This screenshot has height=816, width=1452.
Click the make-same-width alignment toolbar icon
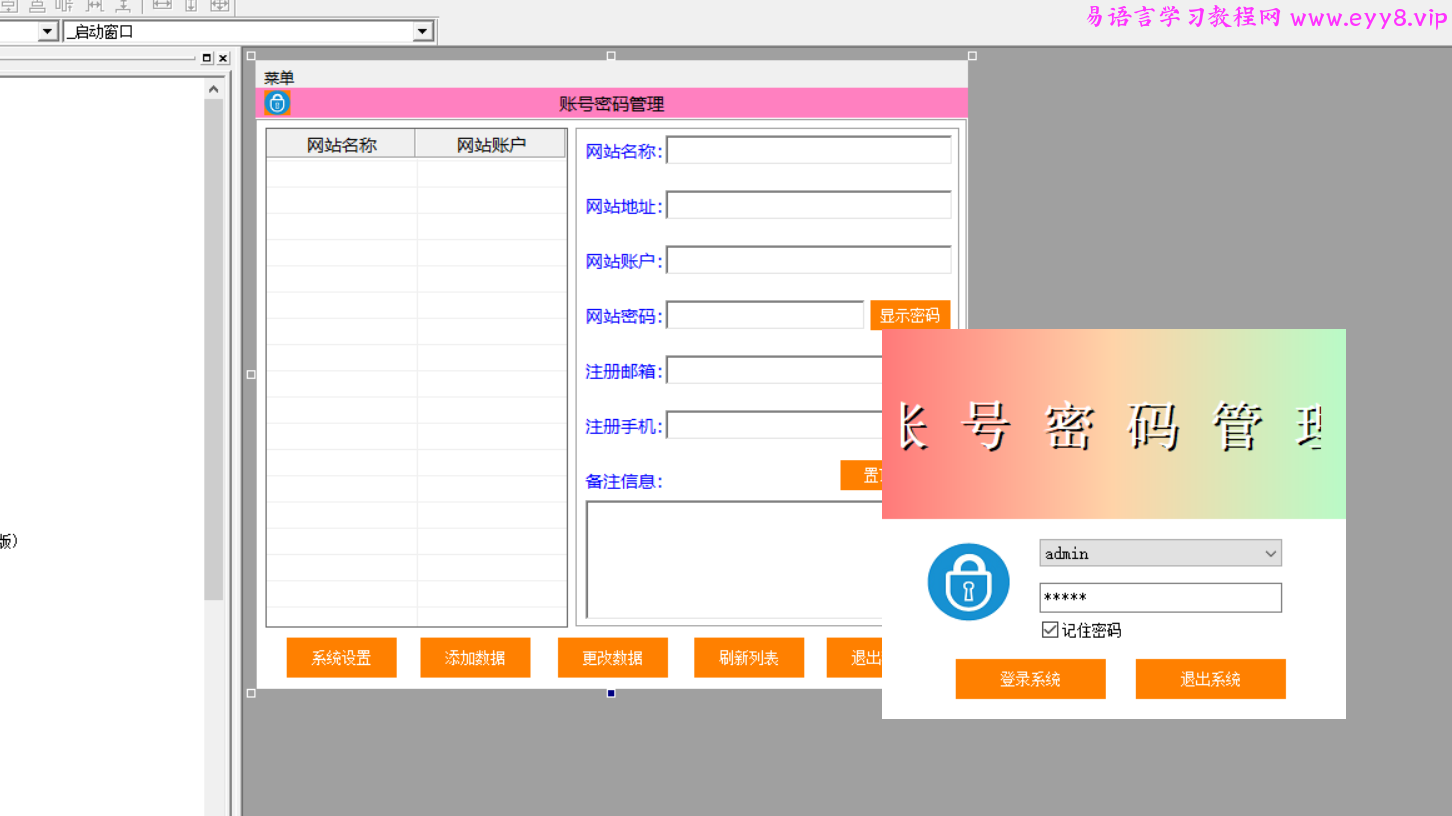tap(161, 6)
